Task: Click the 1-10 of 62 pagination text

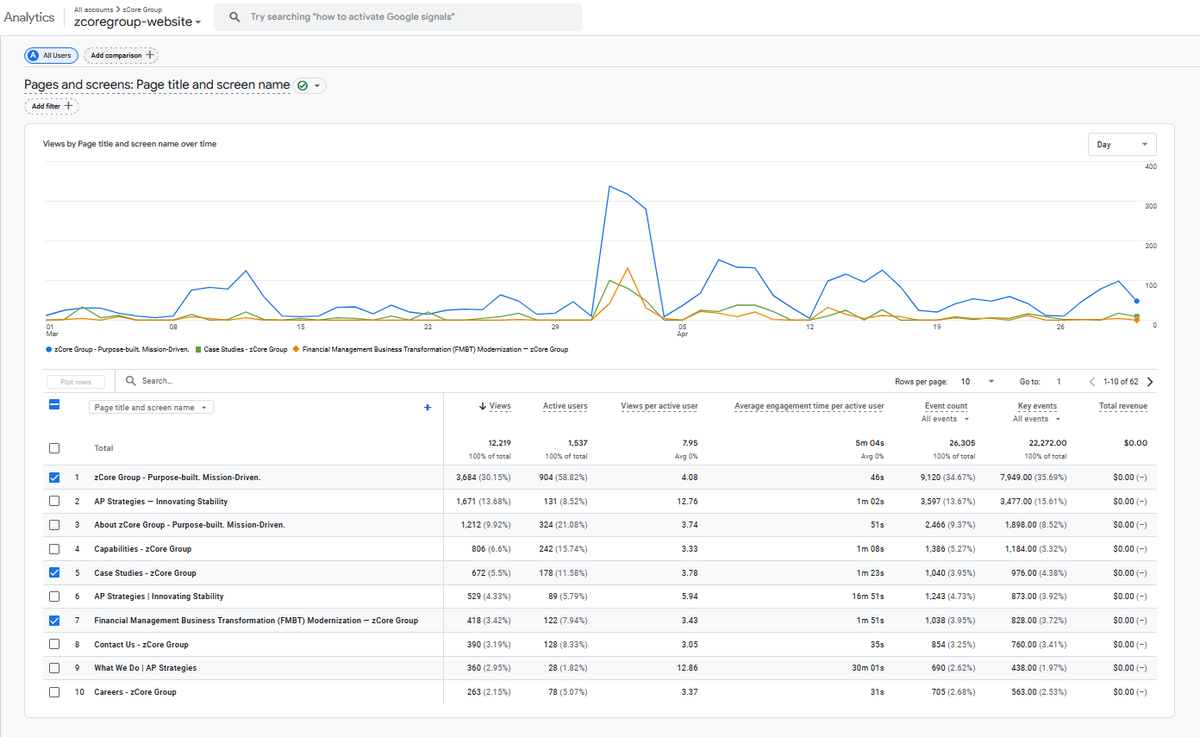Action: 1121,381
